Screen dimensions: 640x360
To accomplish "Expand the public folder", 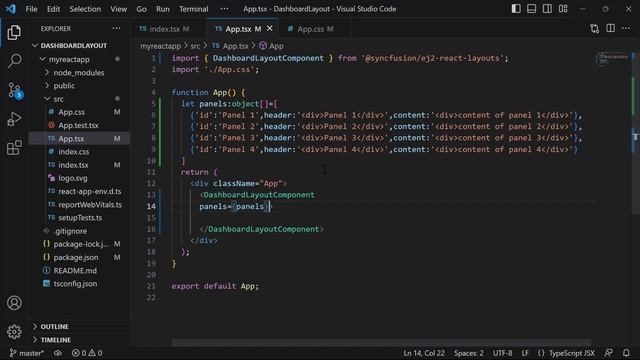I will tap(64, 86).
